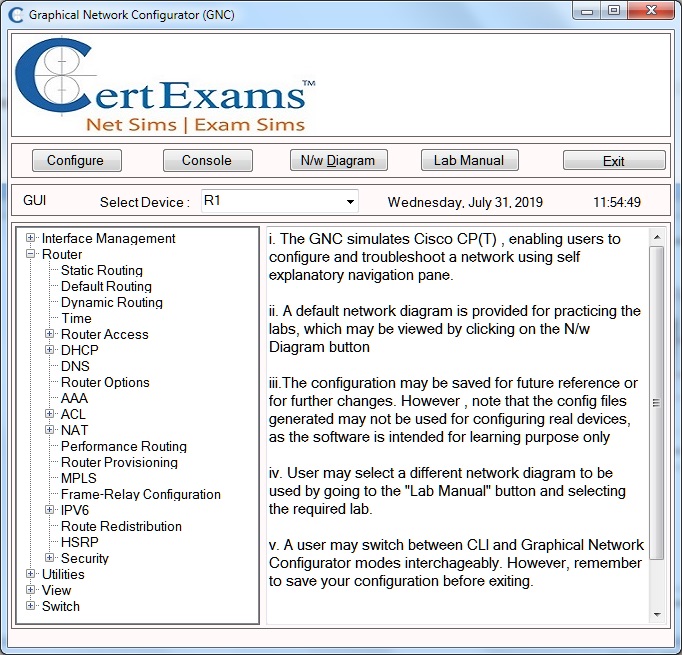Viewport: 682px width, 655px height.
Task: Select Router Options in the tree
Action: click(x=105, y=382)
